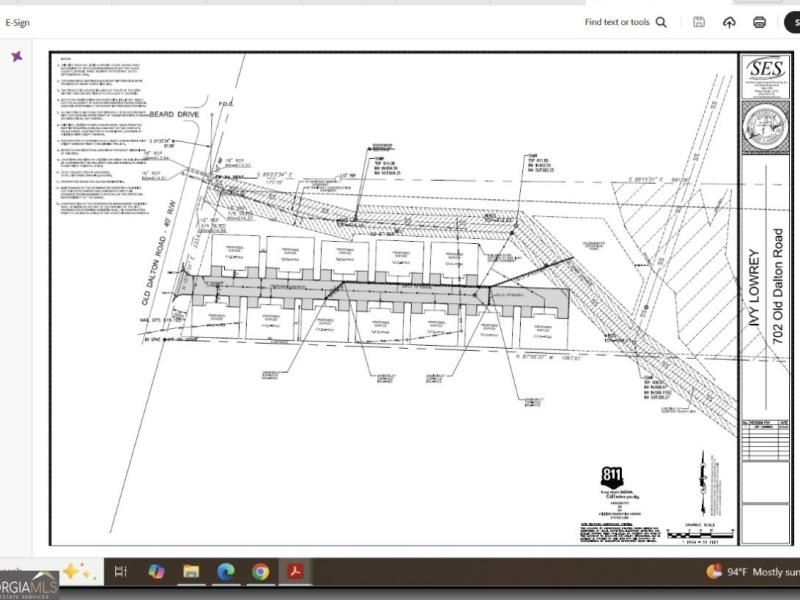The width and height of the screenshot is (800, 600).
Task: Save the PDF with the floppy disk icon
Action: coord(698,22)
